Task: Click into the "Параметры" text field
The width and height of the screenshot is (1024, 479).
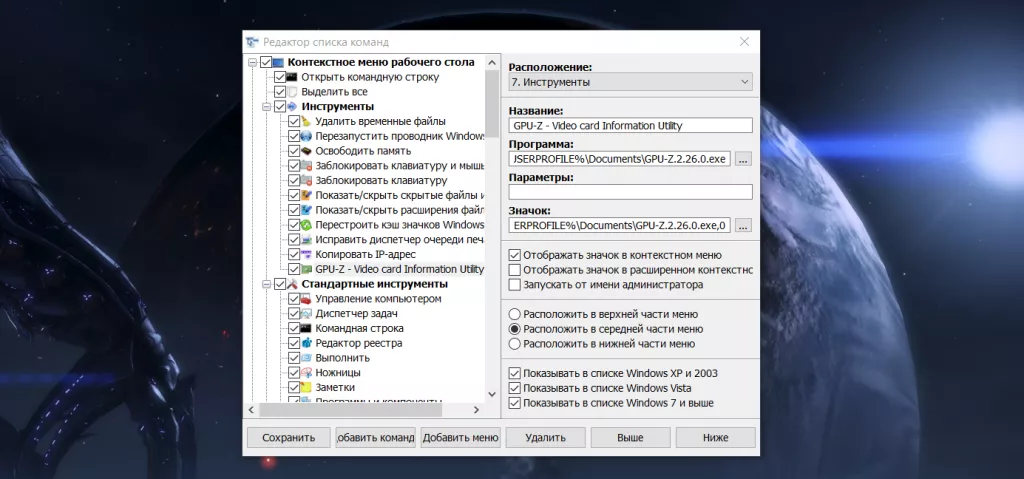Action: [x=629, y=192]
